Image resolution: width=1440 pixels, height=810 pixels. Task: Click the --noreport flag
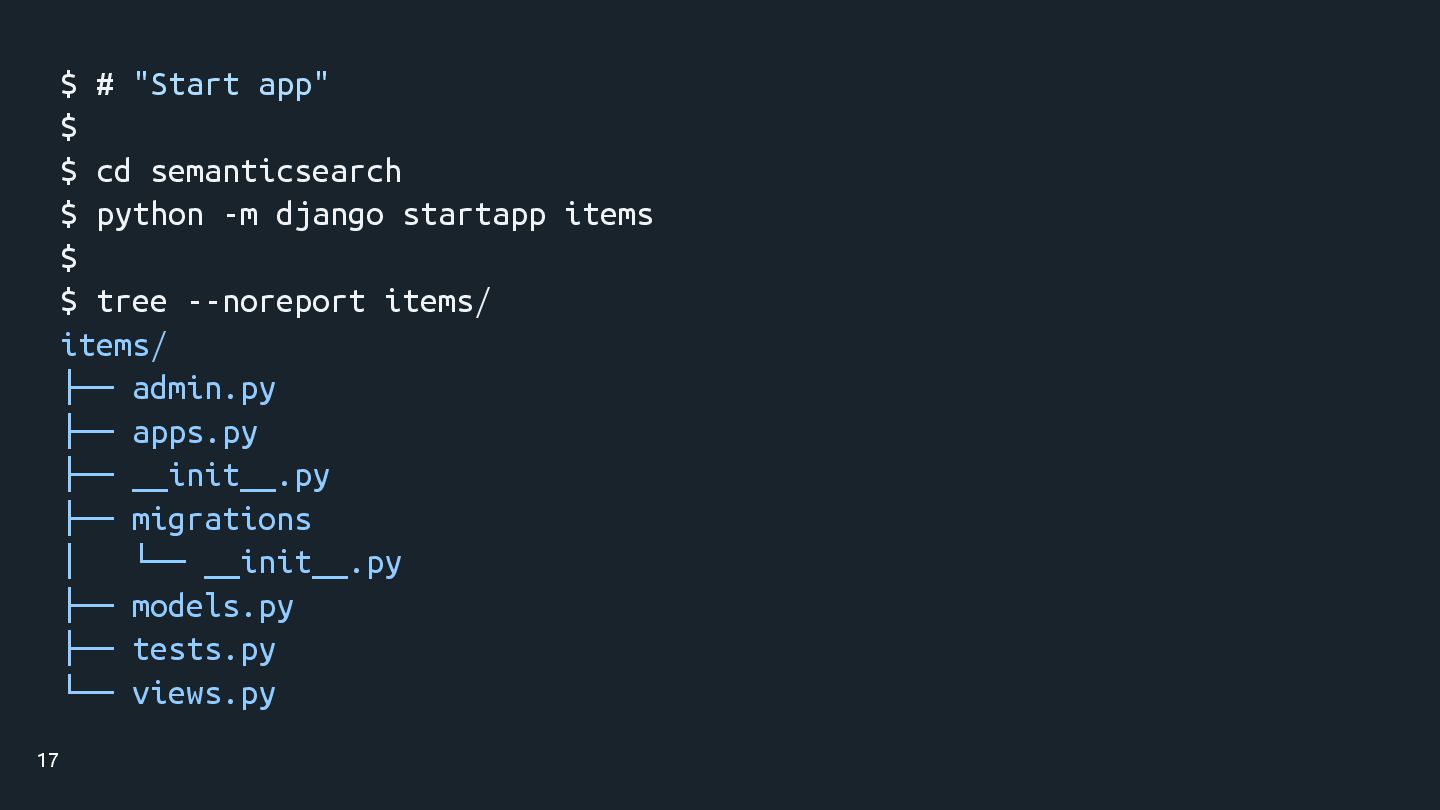pyautogui.click(x=276, y=301)
